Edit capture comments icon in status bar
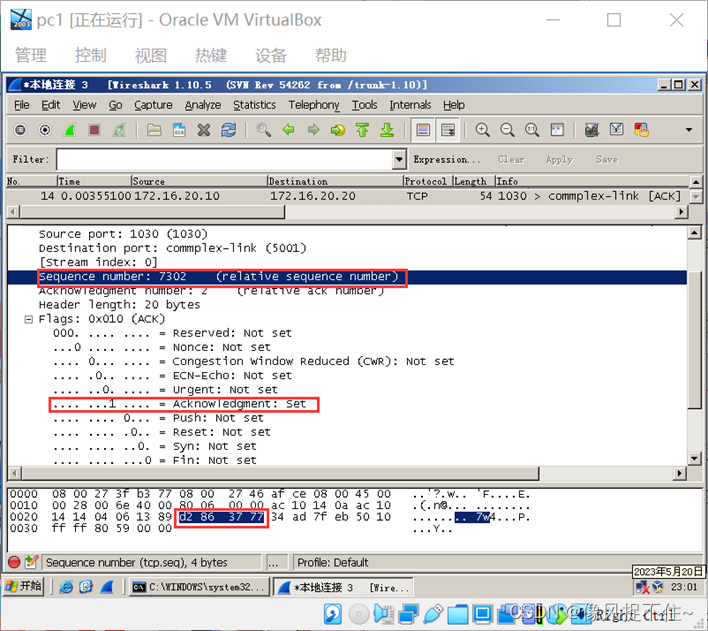The height and width of the screenshot is (631, 708). pyautogui.click(x=31, y=562)
